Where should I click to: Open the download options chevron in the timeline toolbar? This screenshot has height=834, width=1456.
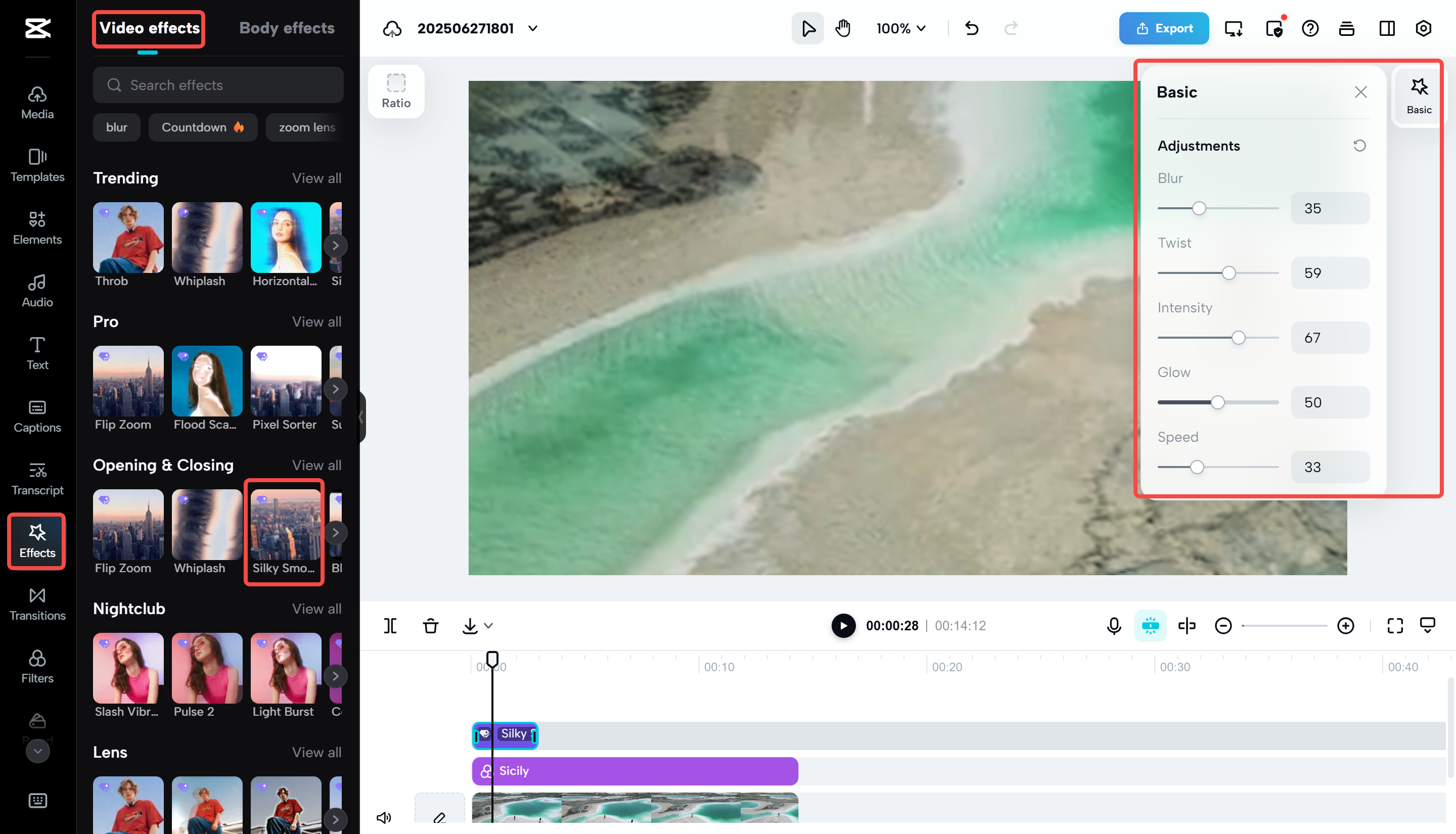[x=488, y=626]
